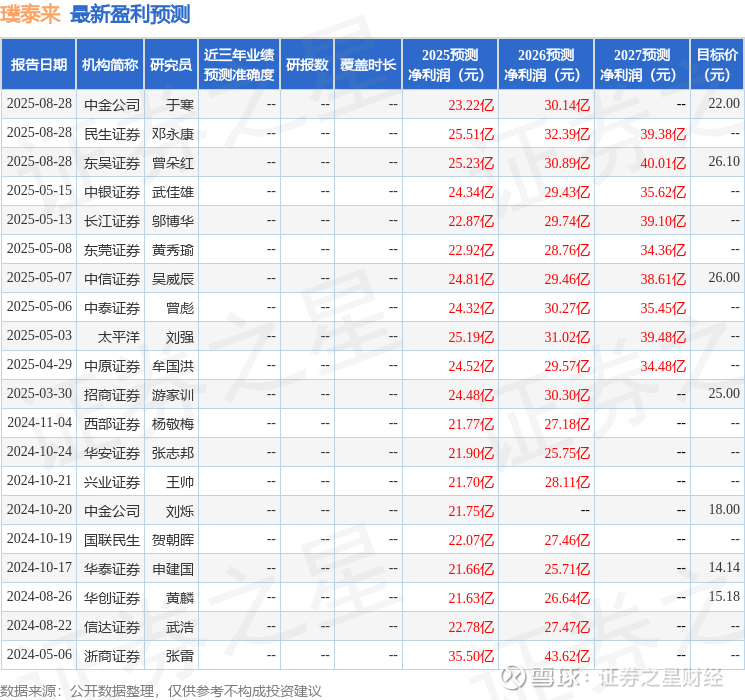Click analyst name 牟国洪
The width and height of the screenshot is (745, 700).
click(x=172, y=366)
